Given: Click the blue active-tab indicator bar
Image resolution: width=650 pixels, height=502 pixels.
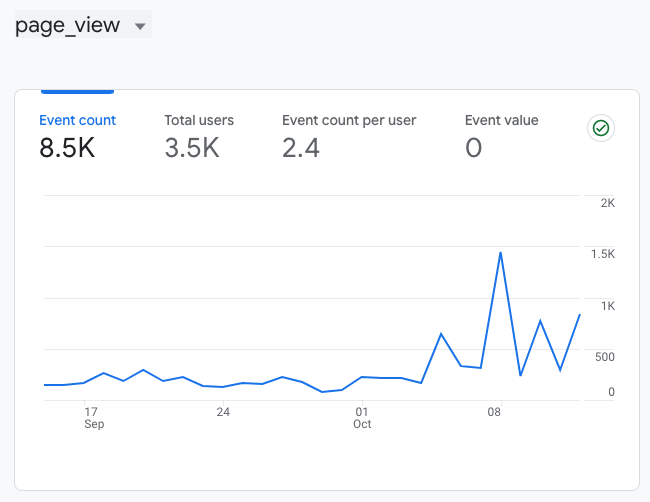Looking at the screenshot, I should click(77, 92).
